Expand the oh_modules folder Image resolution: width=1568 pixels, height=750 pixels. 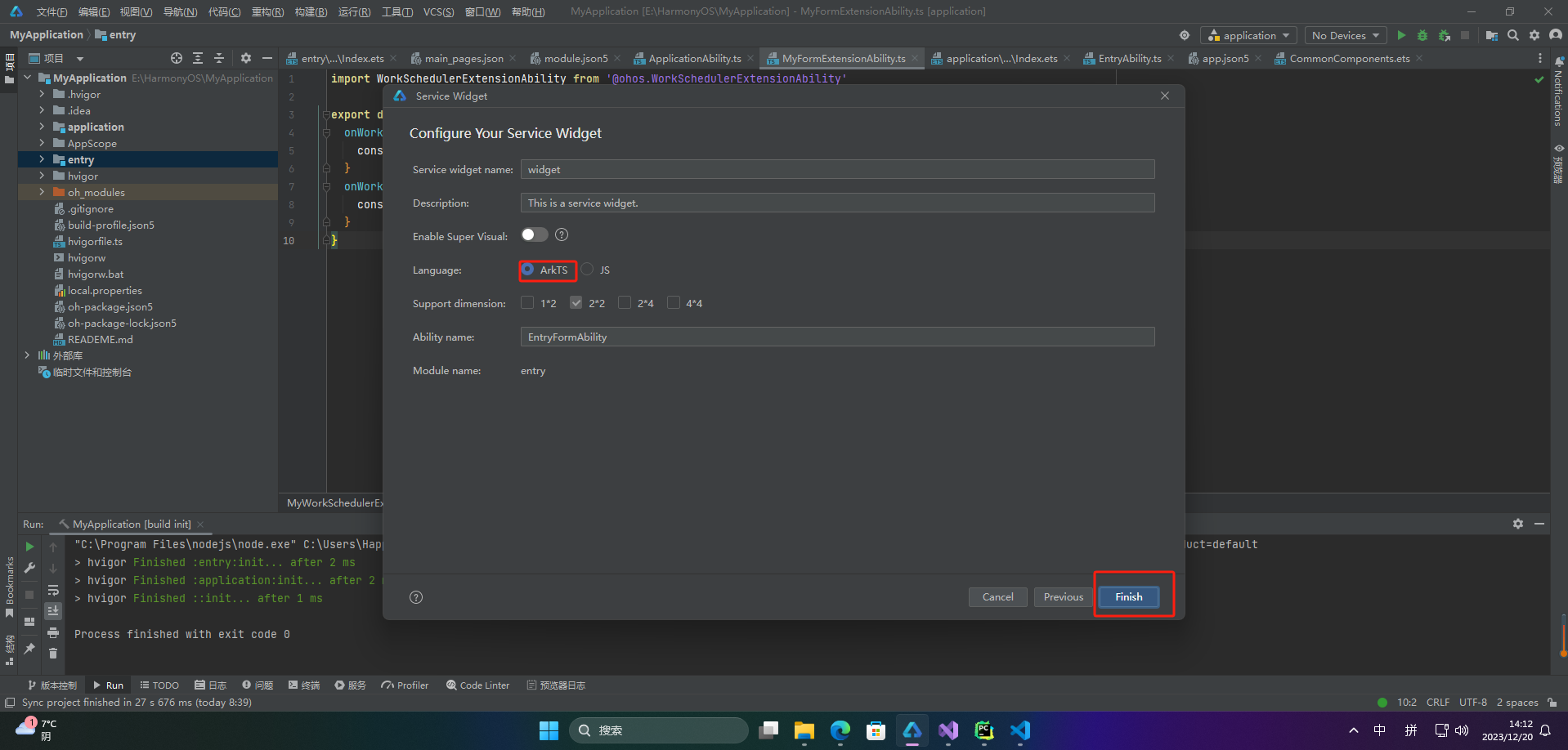pyautogui.click(x=42, y=192)
